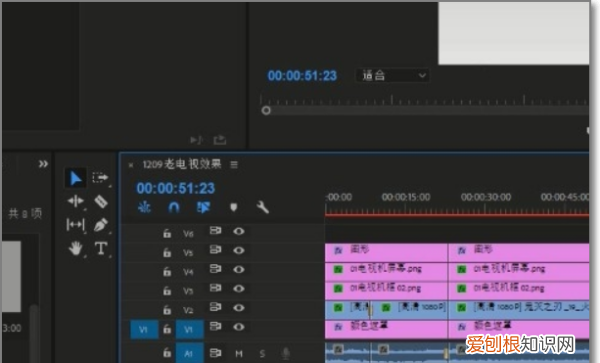This screenshot has width=600, height=363.
Task: Toggle insert sequences as nests icon
Action: [144, 207]
